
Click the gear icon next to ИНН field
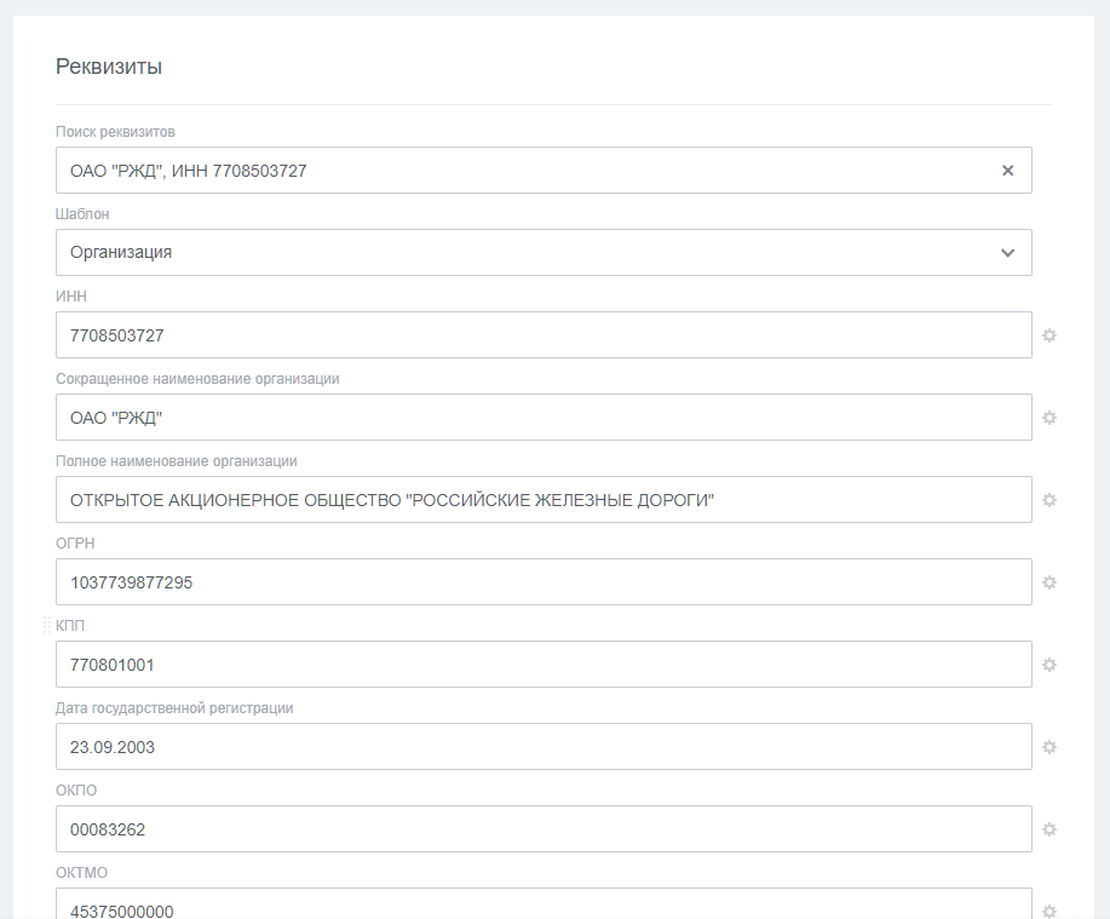[x=1049, y=335]
